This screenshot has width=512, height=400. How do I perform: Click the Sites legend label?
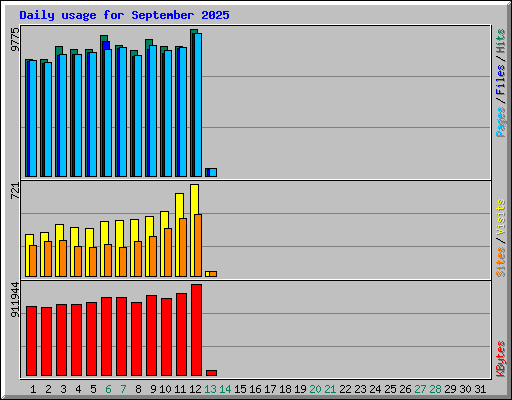[x=501, y=262]
